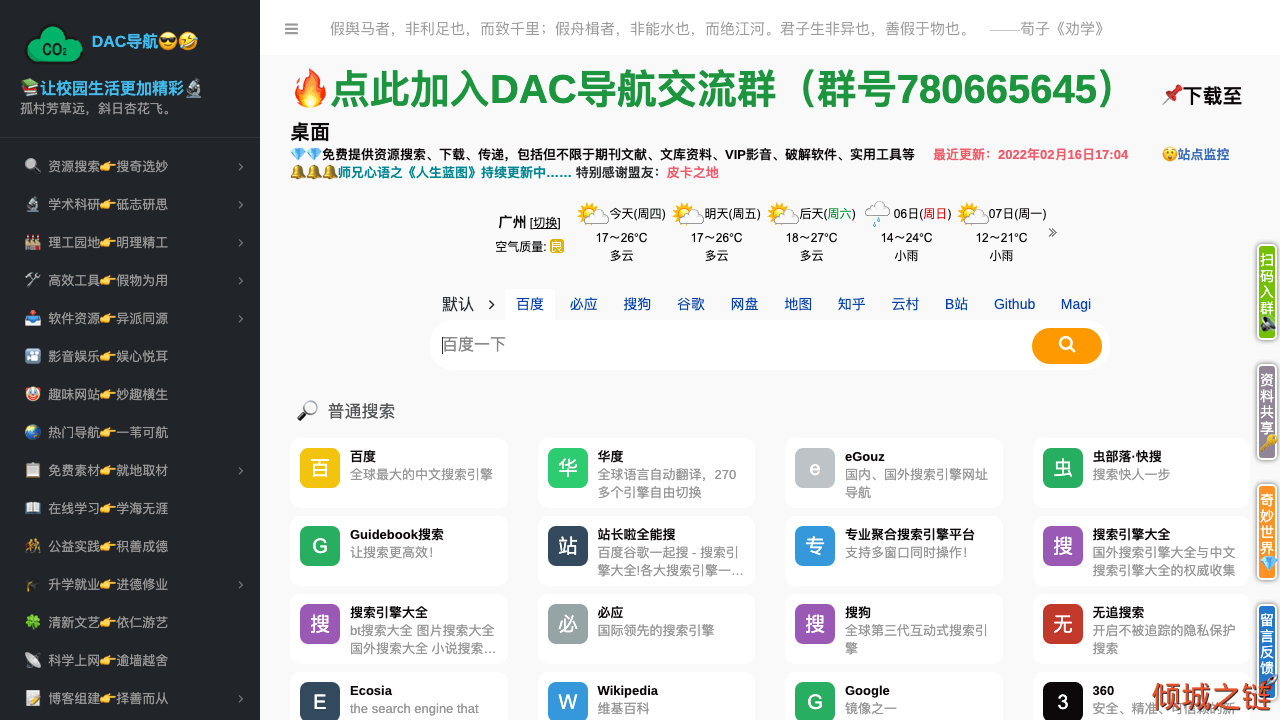Open the 无追搜索 red icon

1063,624
